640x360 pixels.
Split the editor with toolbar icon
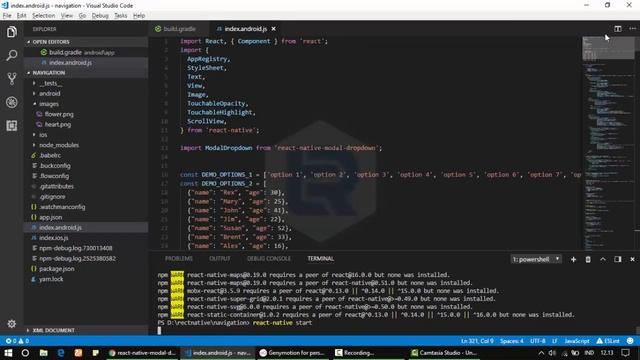[x=618, y=29]
